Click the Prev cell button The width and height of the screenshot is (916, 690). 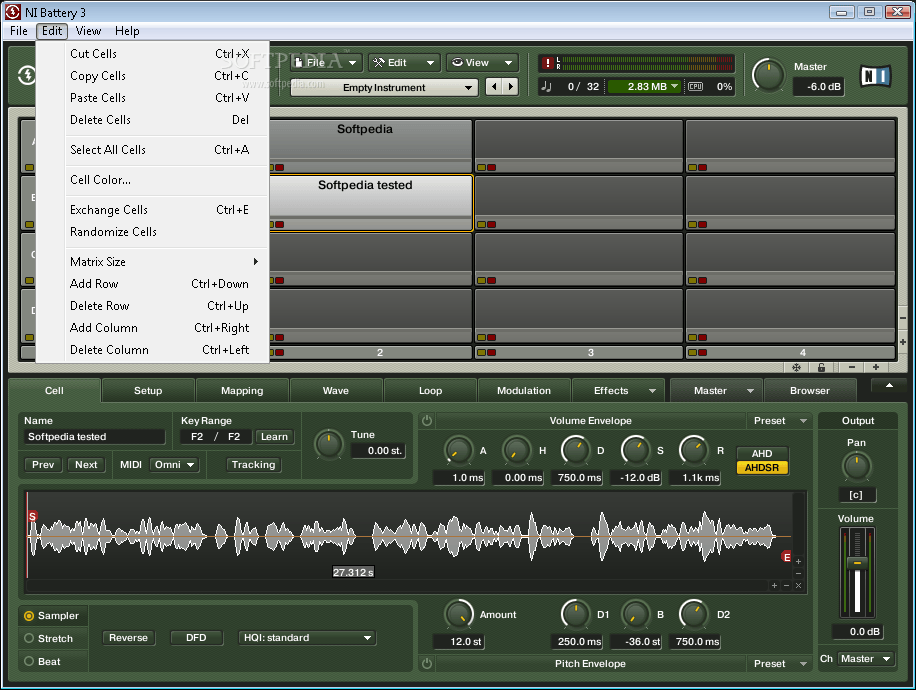pos(43,464)
